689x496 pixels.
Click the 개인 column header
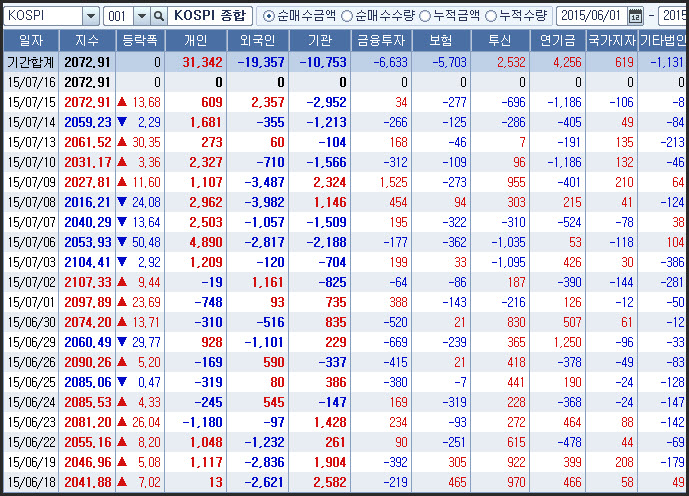point(196,41)
